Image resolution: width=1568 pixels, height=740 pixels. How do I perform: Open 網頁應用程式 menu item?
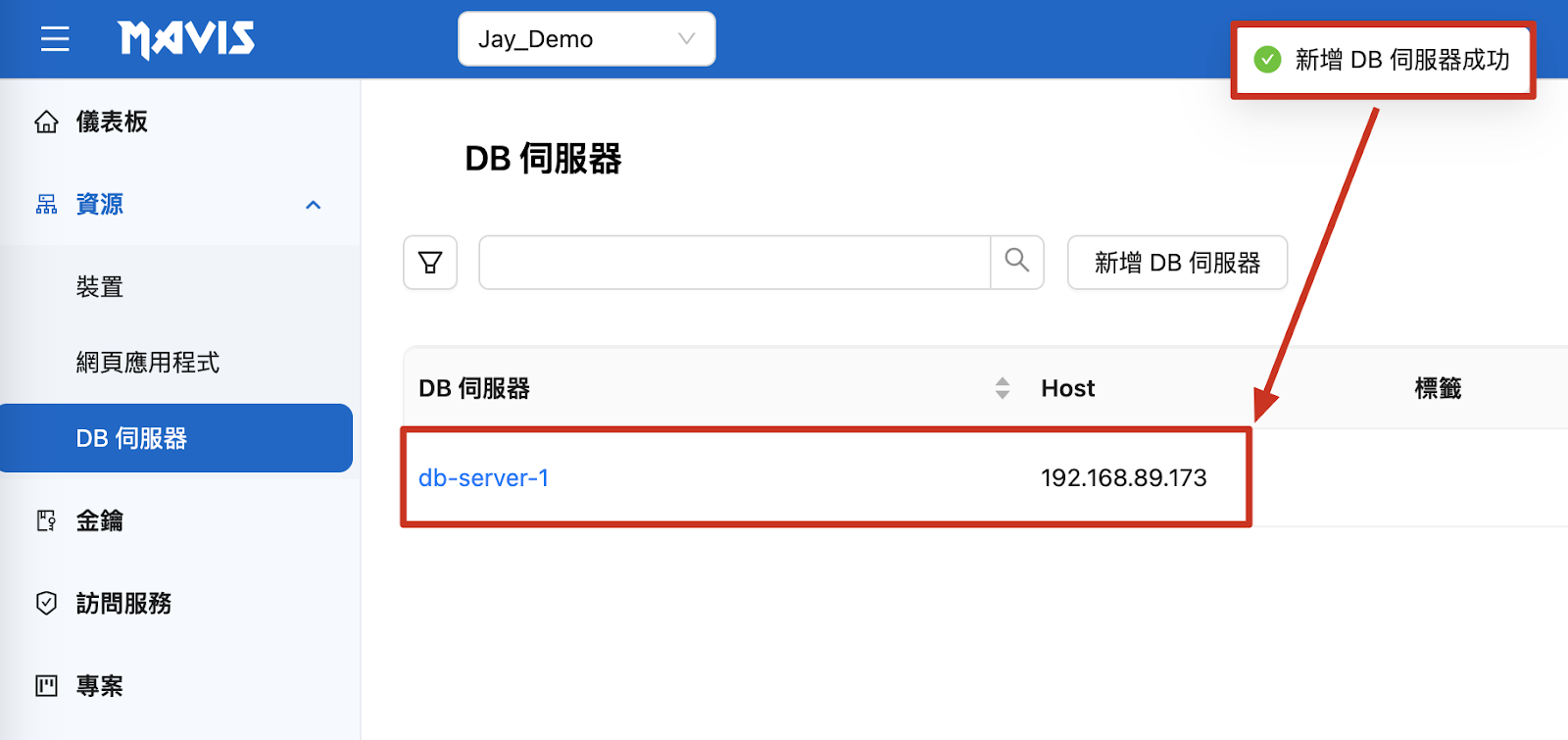(148, 363)
